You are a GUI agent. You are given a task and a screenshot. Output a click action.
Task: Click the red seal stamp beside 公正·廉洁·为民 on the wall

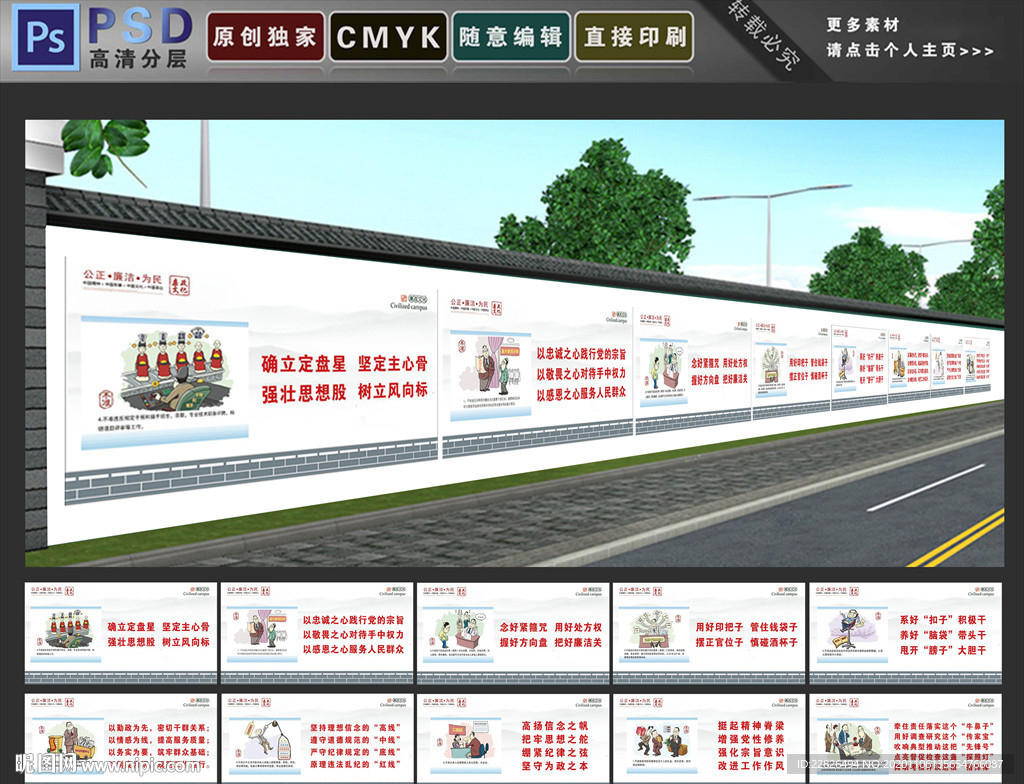click(179, 286)
